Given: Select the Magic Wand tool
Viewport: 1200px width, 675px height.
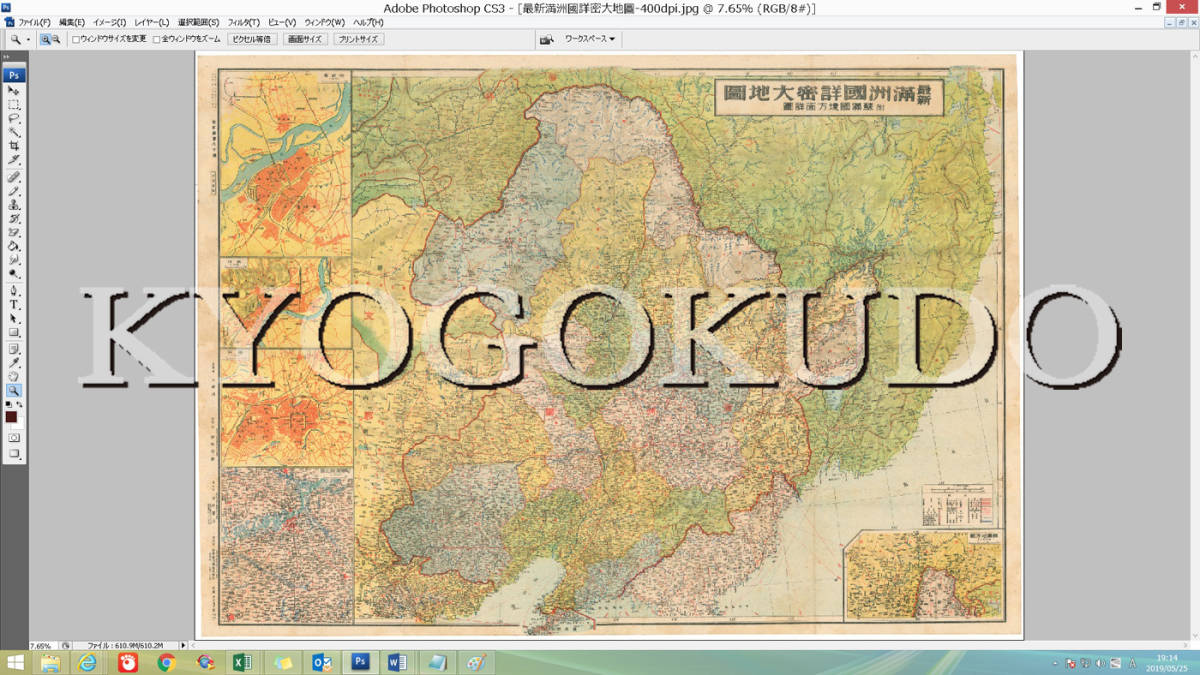Looking at the screenshot, I should pyautogui.click(x=14, y=131).
